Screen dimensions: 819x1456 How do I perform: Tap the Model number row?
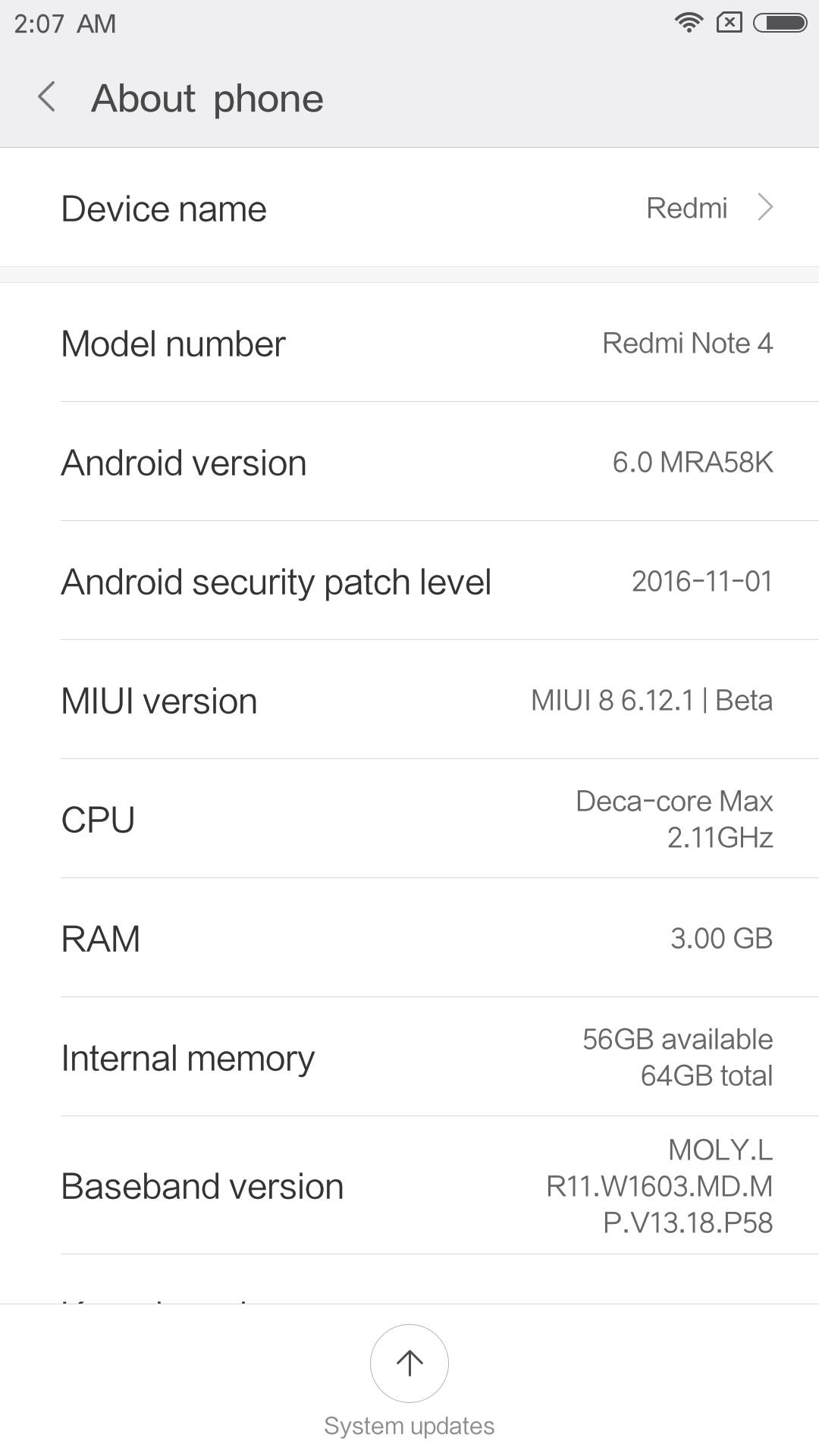(x=409, y=343)
